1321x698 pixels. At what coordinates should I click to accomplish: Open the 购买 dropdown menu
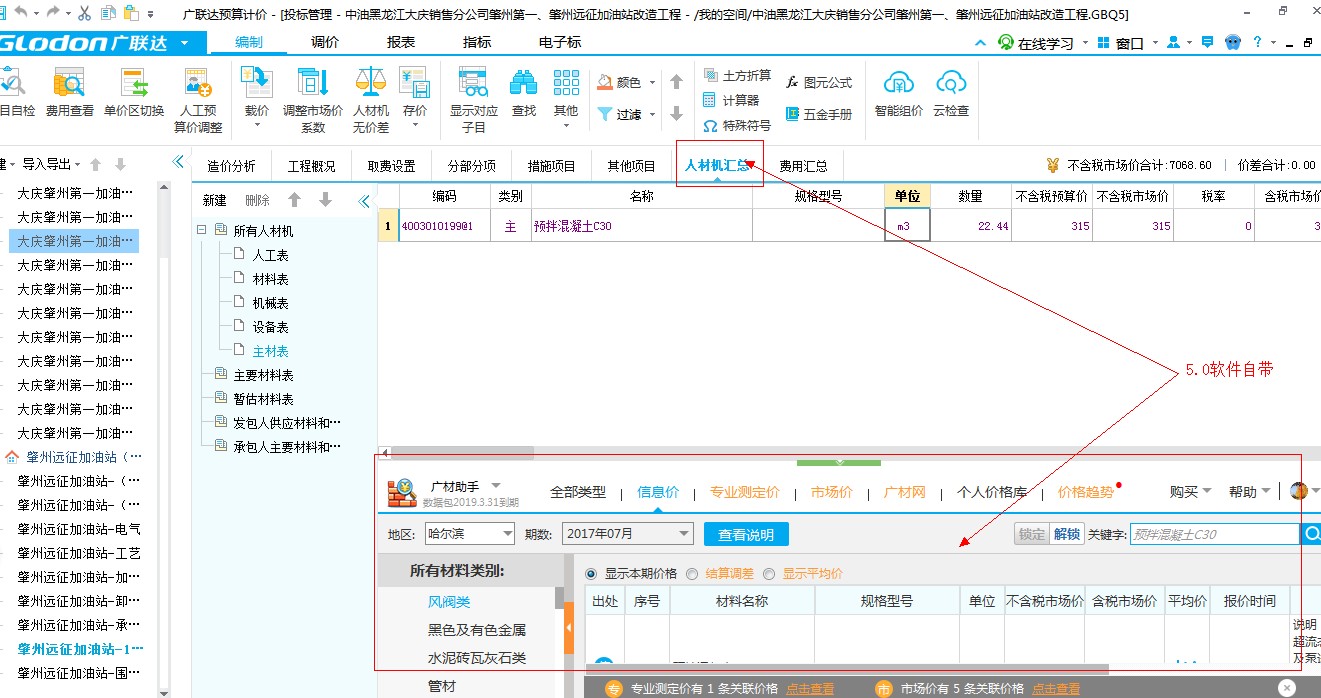1190,491
